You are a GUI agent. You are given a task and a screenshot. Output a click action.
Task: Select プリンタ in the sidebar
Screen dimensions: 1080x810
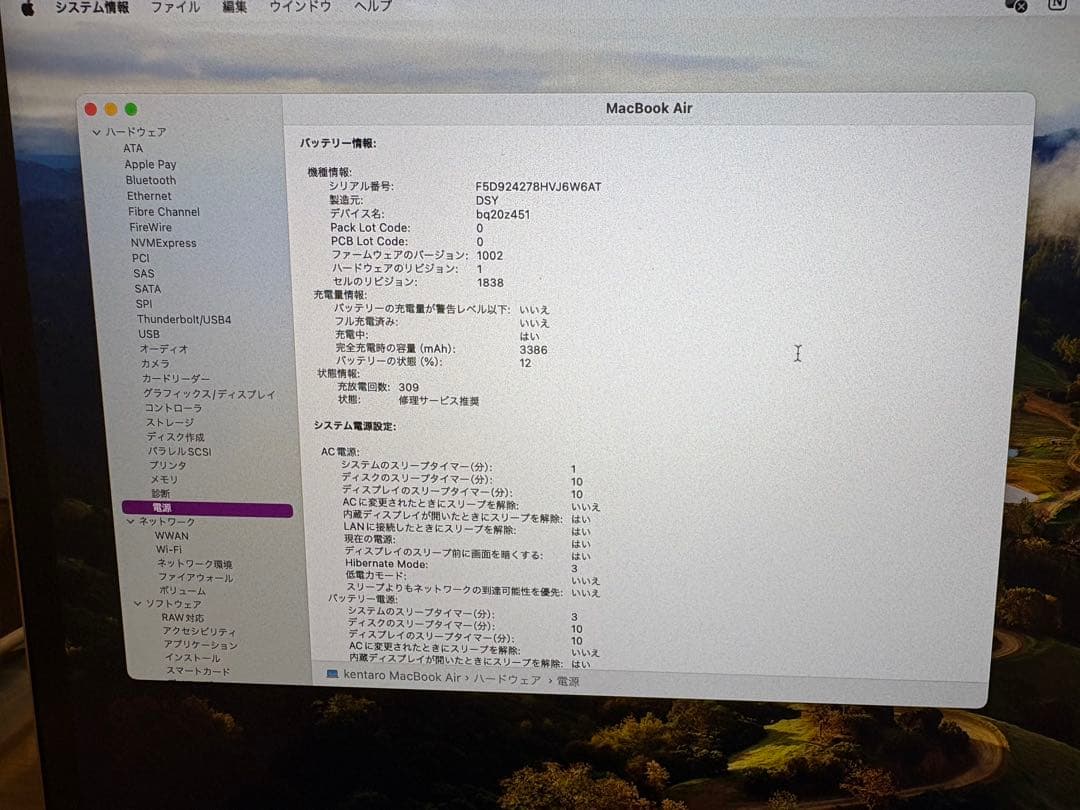click(168, 465)
